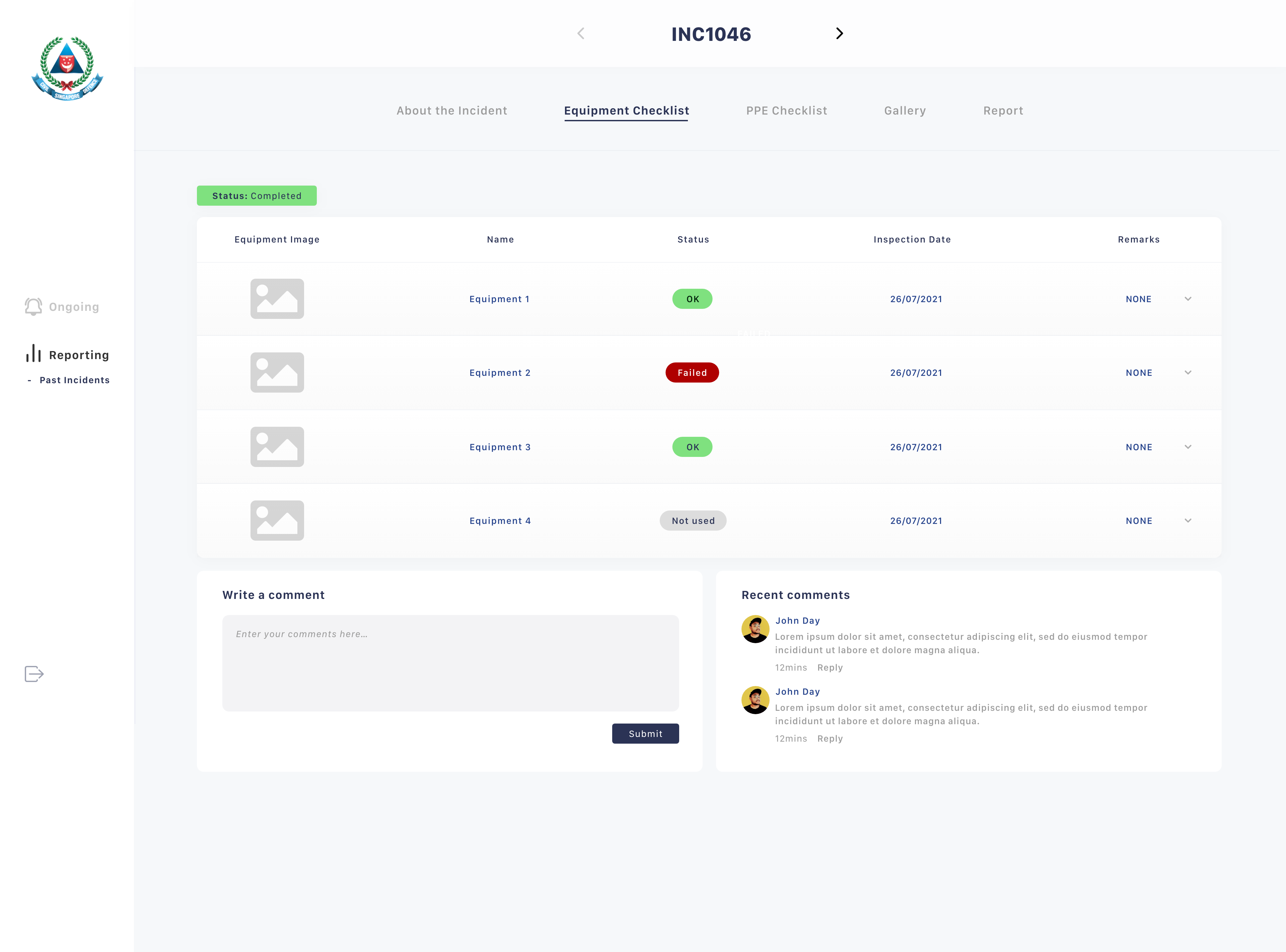Click the Status column header

(693, 239)
